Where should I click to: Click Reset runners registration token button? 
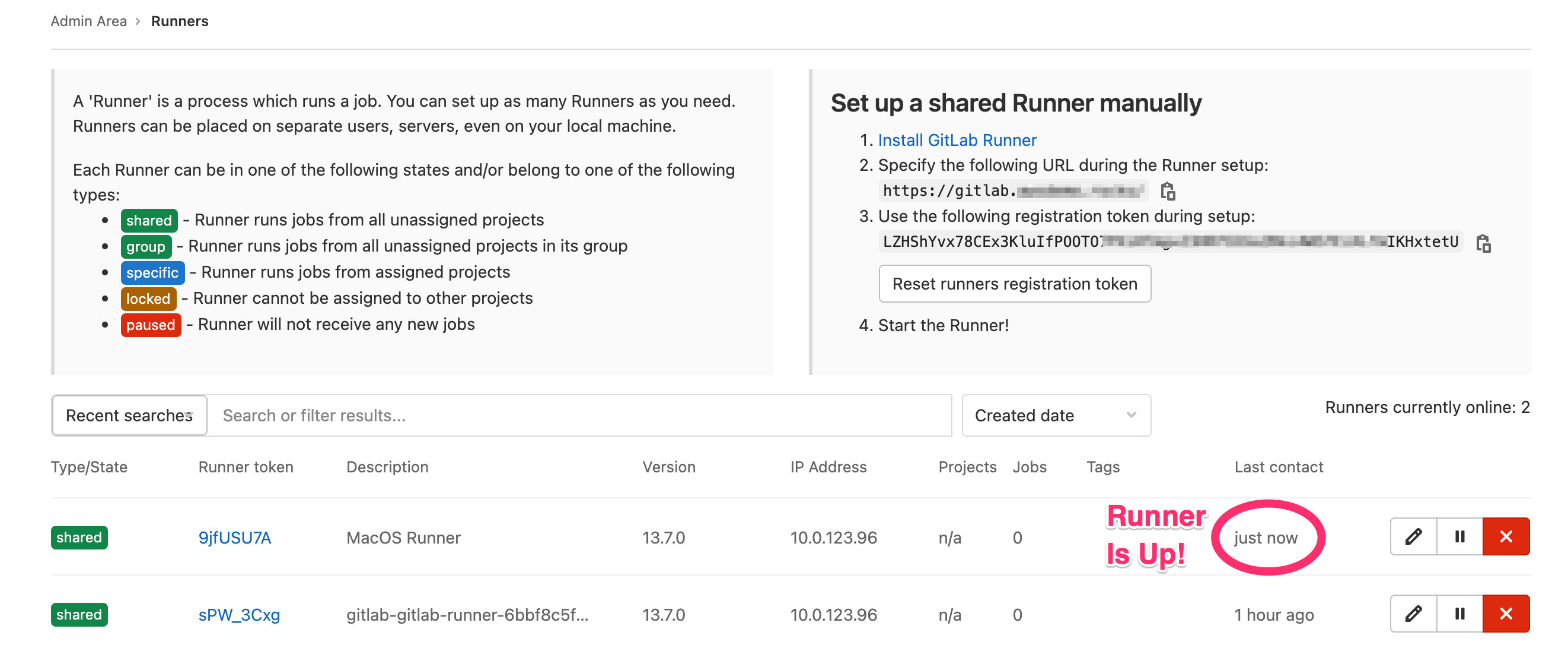pyautogui.click(x=1015, y=284)
